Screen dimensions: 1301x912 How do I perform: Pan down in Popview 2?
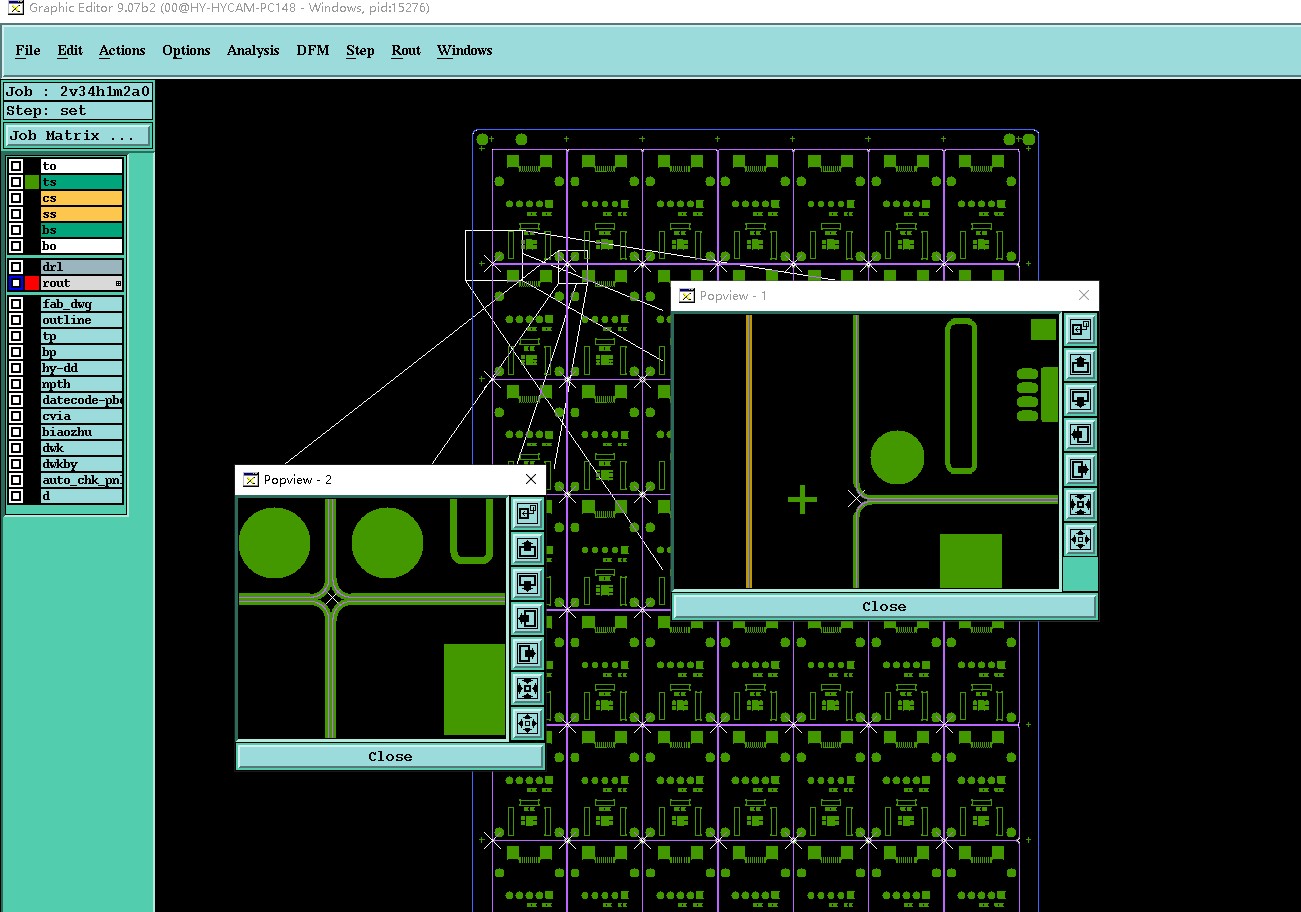(527, 583)
